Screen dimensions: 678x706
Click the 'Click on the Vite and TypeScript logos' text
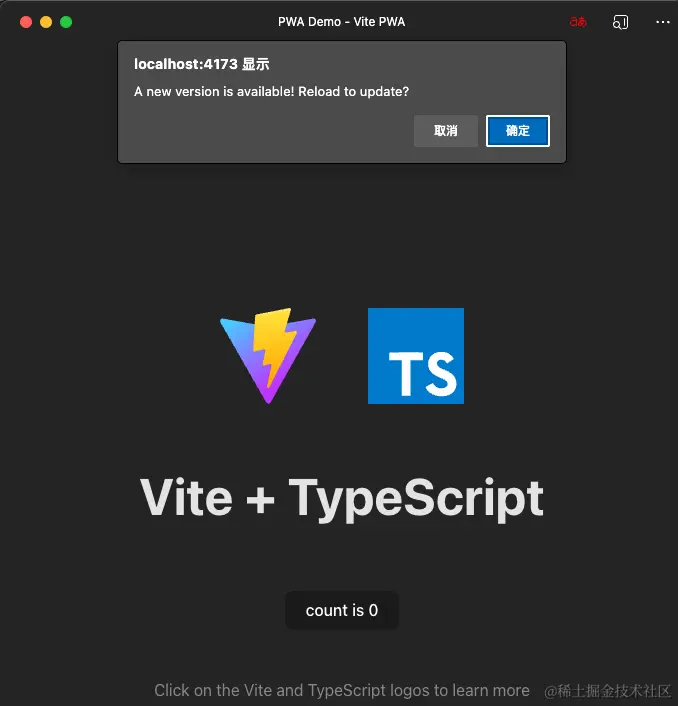pos(342,690)
